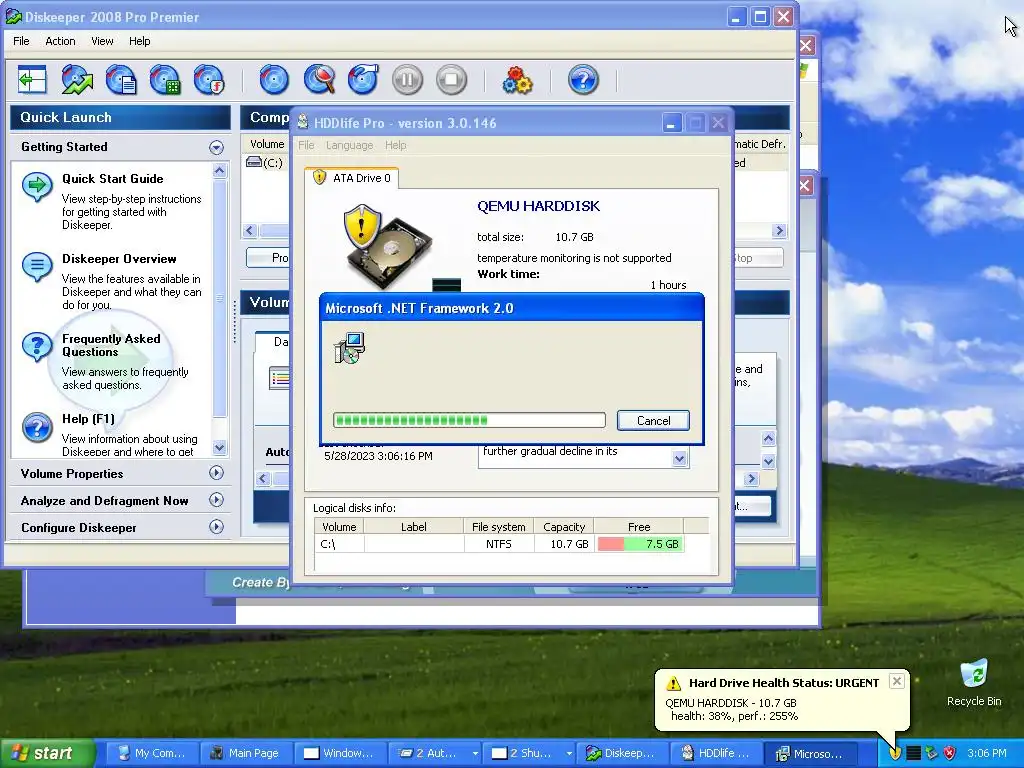The width and height of the screenshot is (1024, 768).
Task: Click 7.5 GB free space bar
Action: click(x=640, y=544)
